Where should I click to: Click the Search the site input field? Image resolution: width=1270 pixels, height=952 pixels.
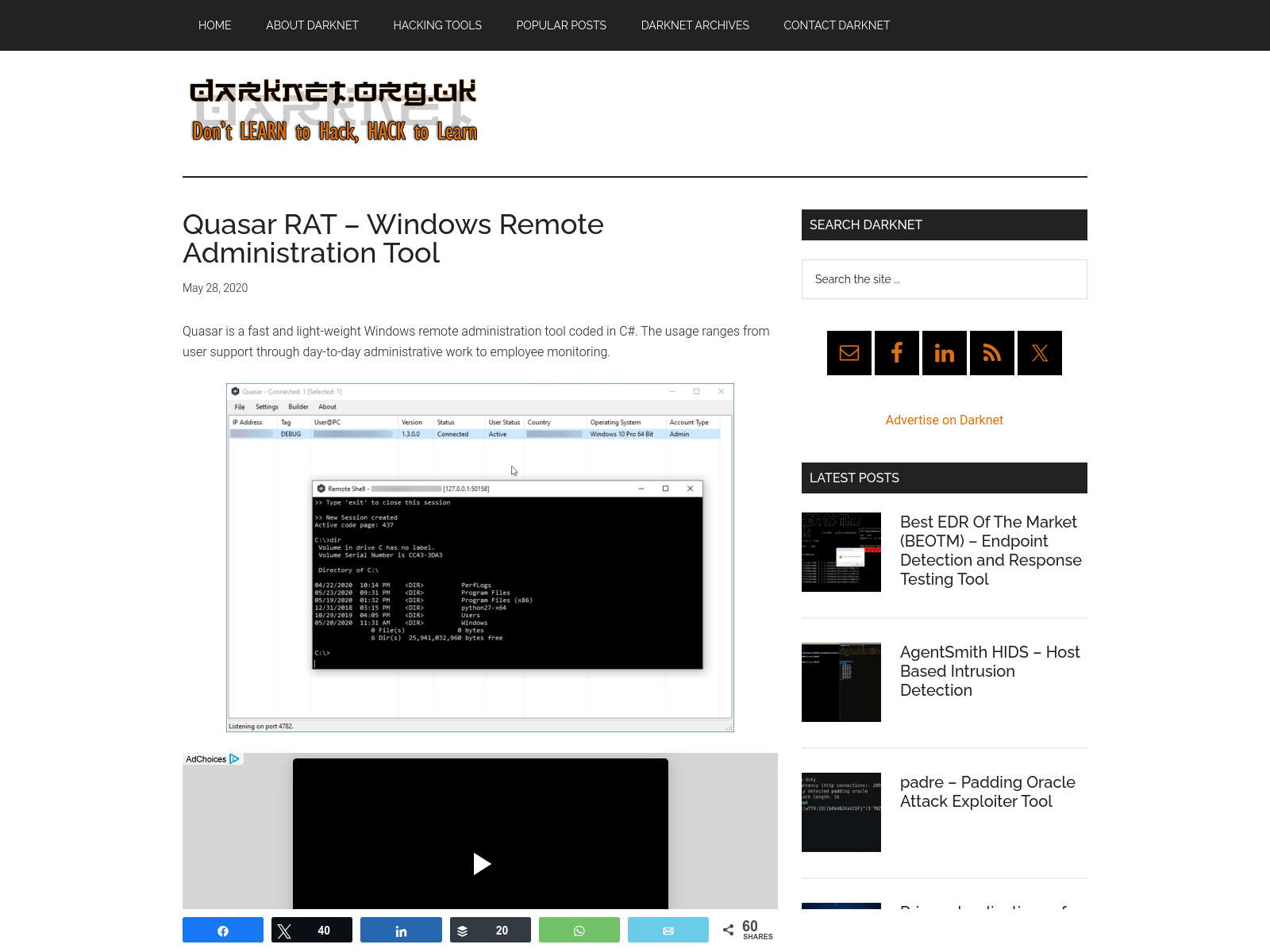coord(945,279)
